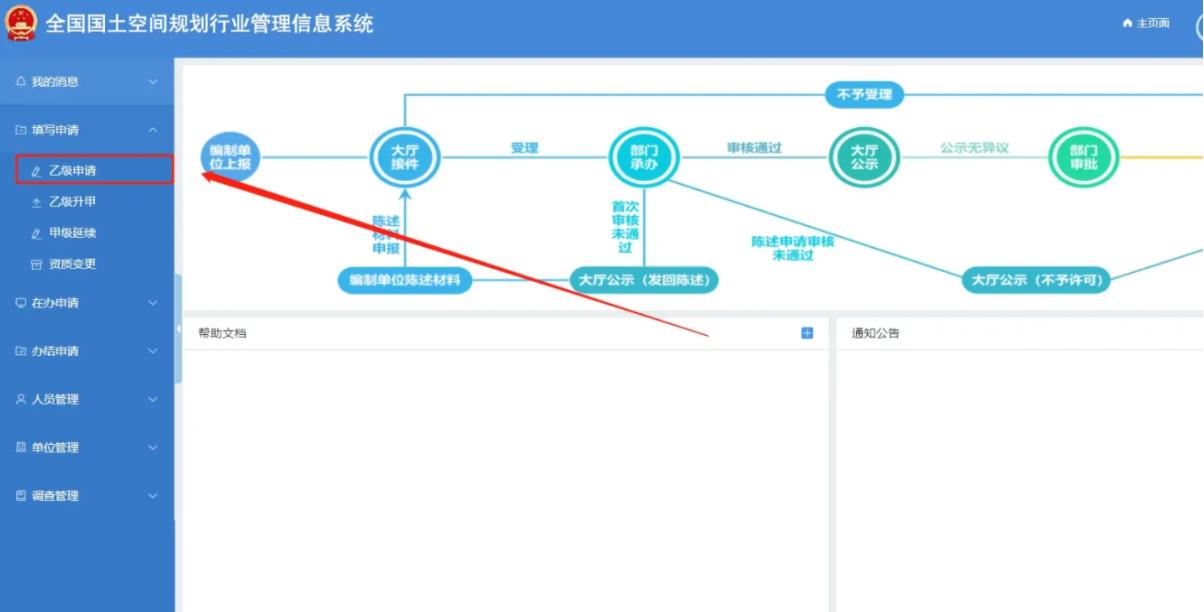1204x612 pixels.
Task: Click the 大厅公示 circle node
Action: [x=864, y=157]
